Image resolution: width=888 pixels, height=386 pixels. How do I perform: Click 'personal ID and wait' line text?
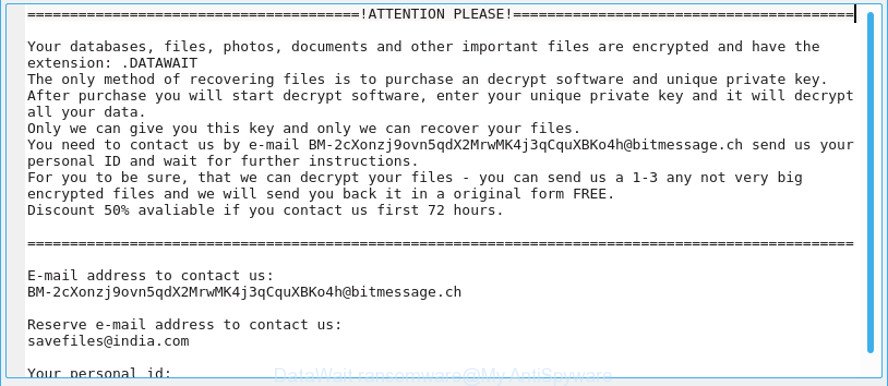coord(223,161)
